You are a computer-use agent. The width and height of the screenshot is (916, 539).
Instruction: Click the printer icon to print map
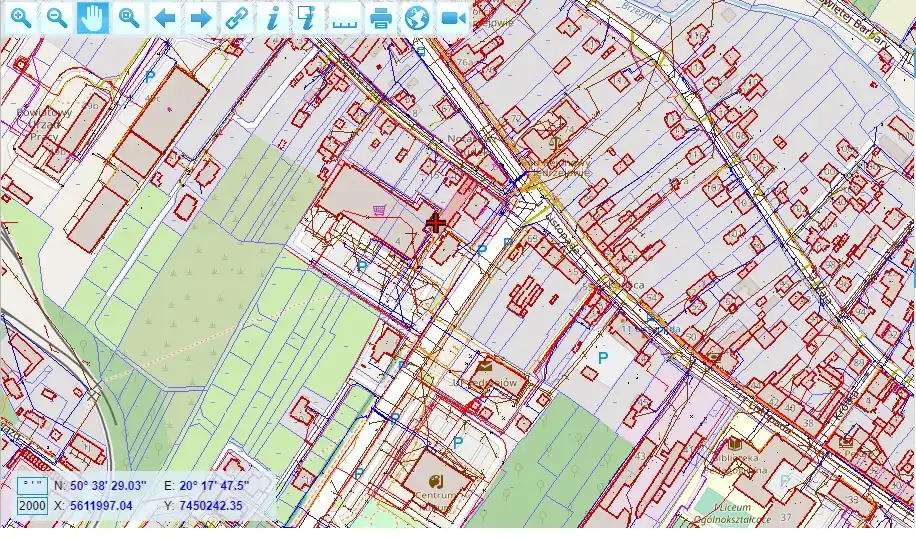380,18
